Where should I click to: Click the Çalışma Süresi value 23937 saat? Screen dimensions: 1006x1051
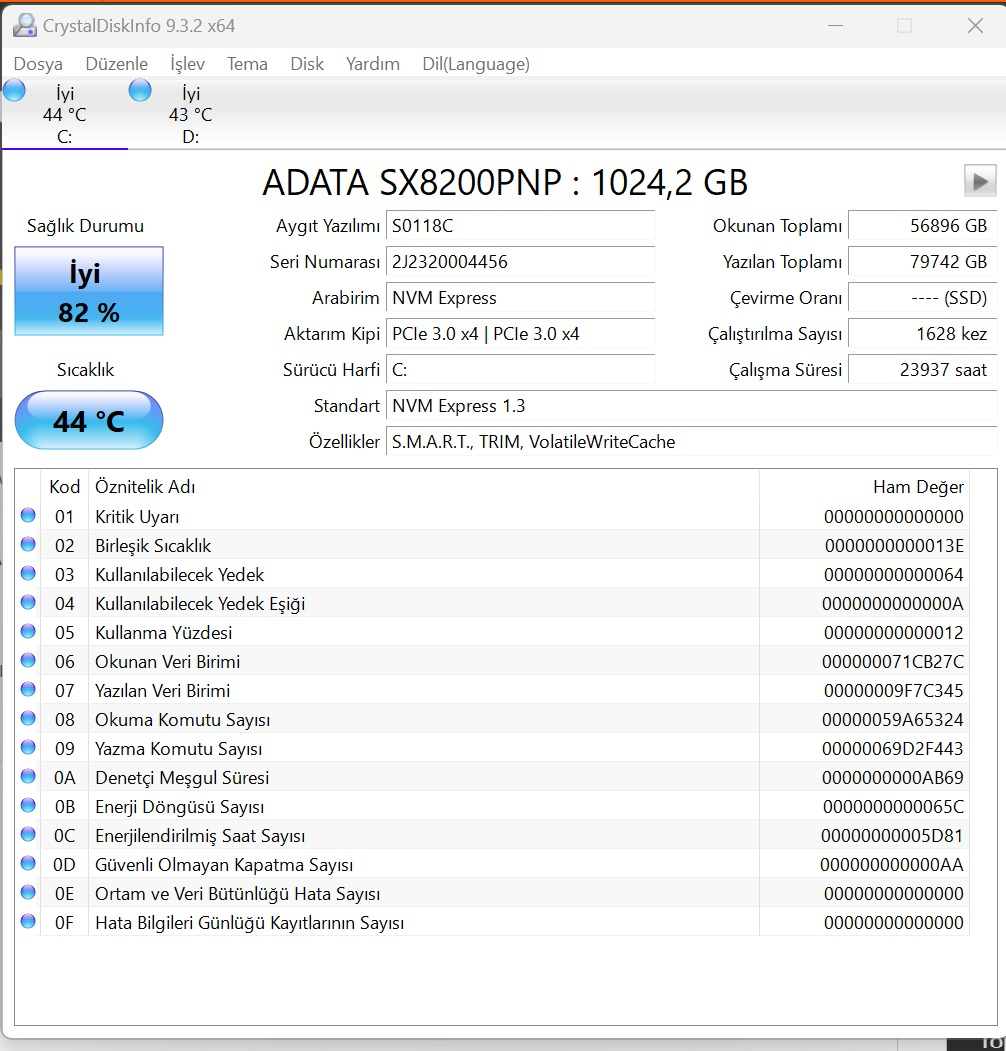coord(923,370)
